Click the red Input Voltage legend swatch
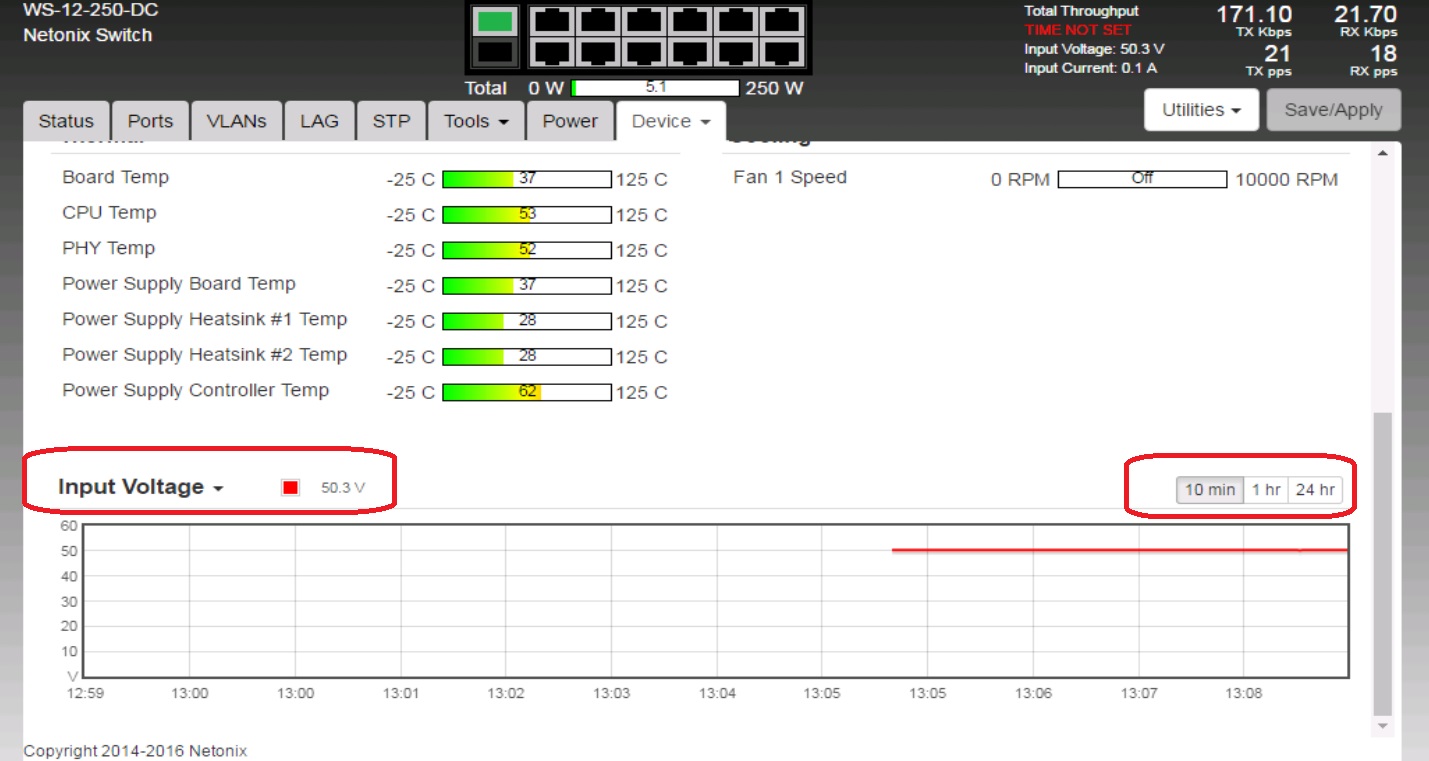Screen dimensions: 1429x761 [x=291, y=488]
